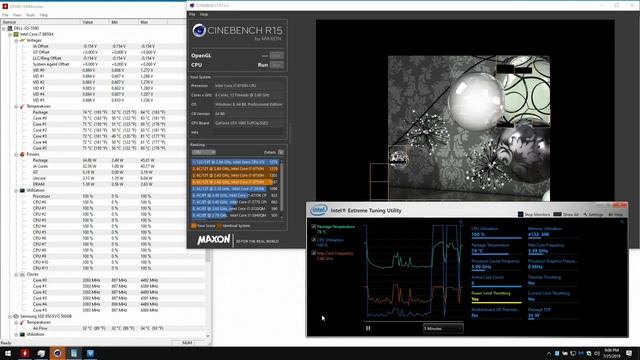This screenshot has height=360, width=640.
Task: Click the Min column header in HWMonitor
Action: (124, 22)
